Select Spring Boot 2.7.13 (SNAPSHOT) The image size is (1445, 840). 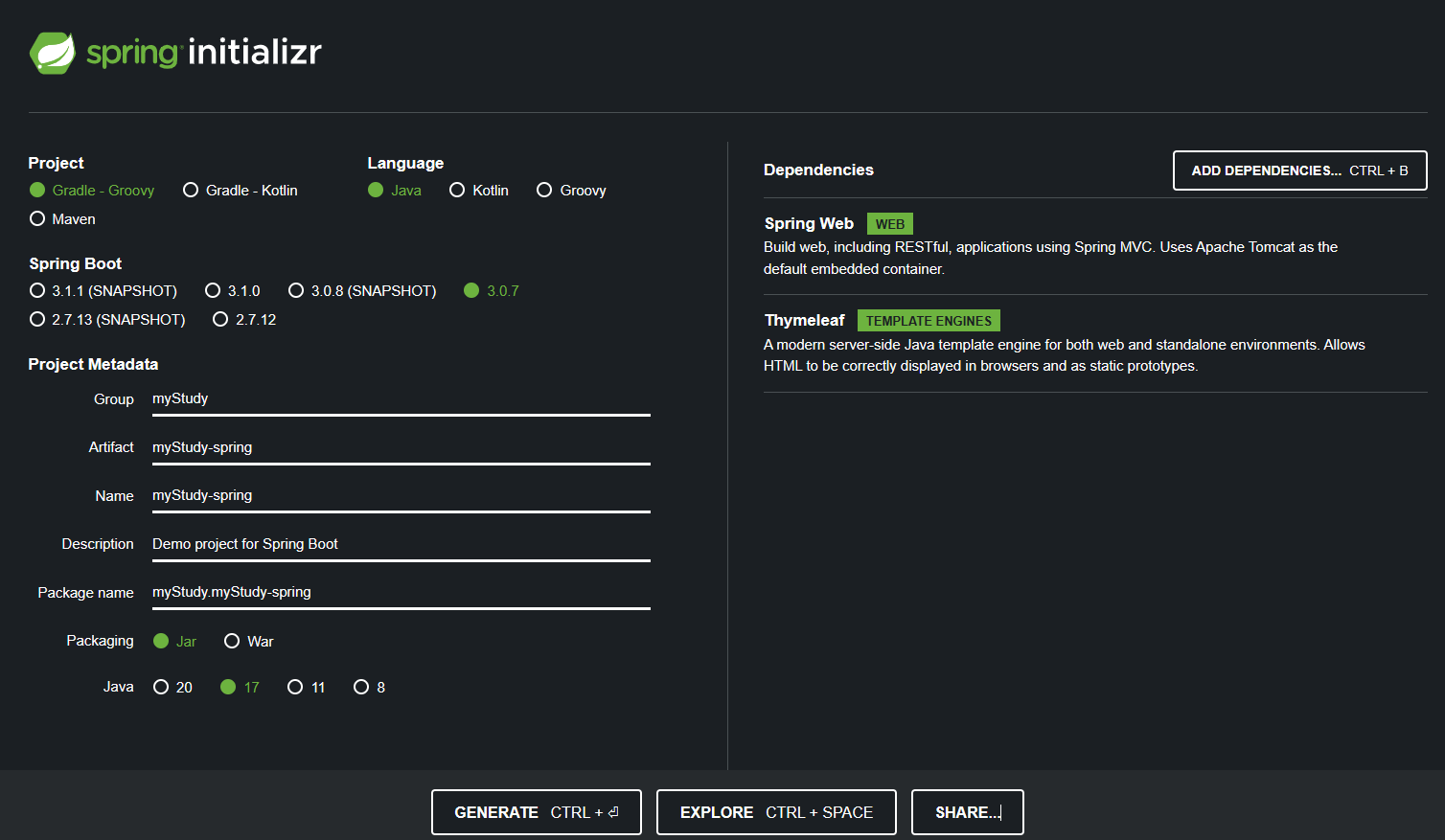click(x=107, y=320)
